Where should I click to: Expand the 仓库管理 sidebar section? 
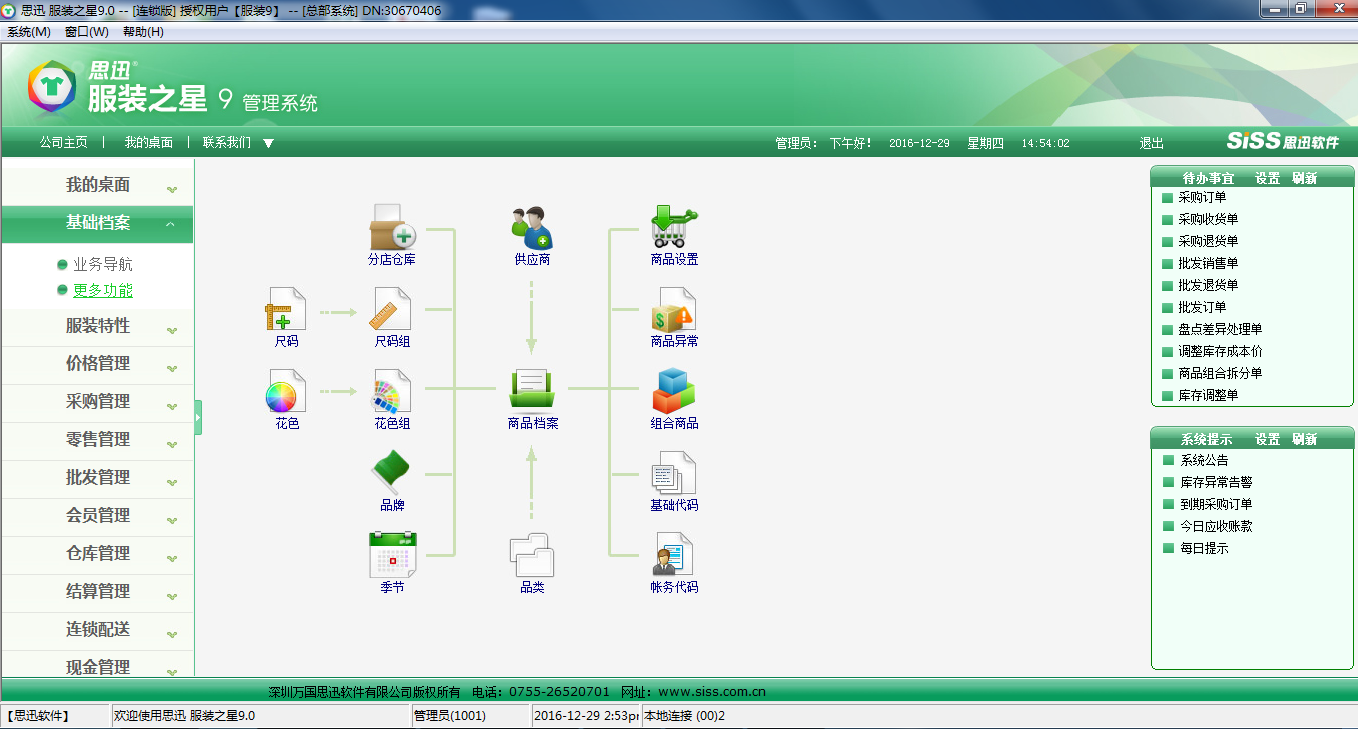tap(97, 554)
